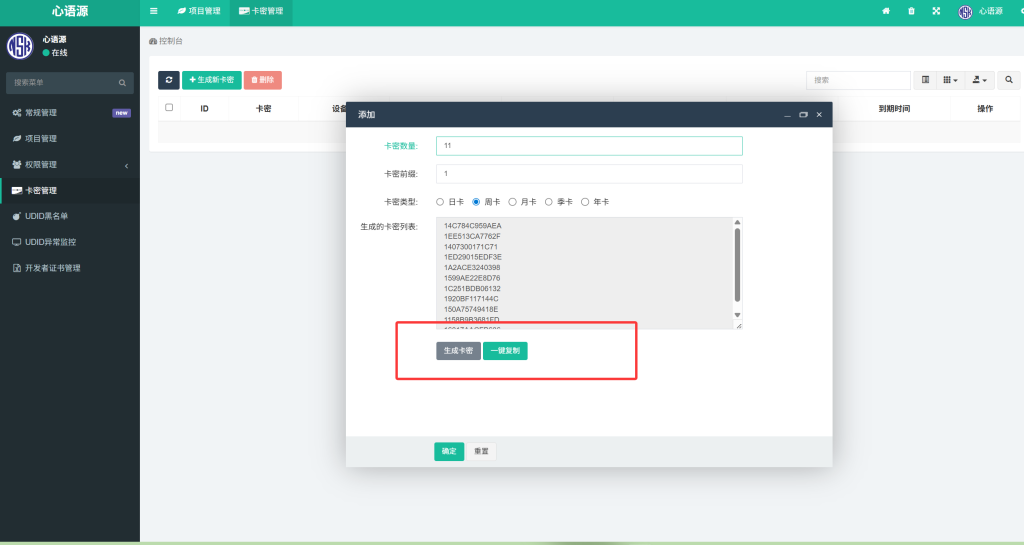
Task: Click the 生成卡密 button
Action: (x=458, y=351)
